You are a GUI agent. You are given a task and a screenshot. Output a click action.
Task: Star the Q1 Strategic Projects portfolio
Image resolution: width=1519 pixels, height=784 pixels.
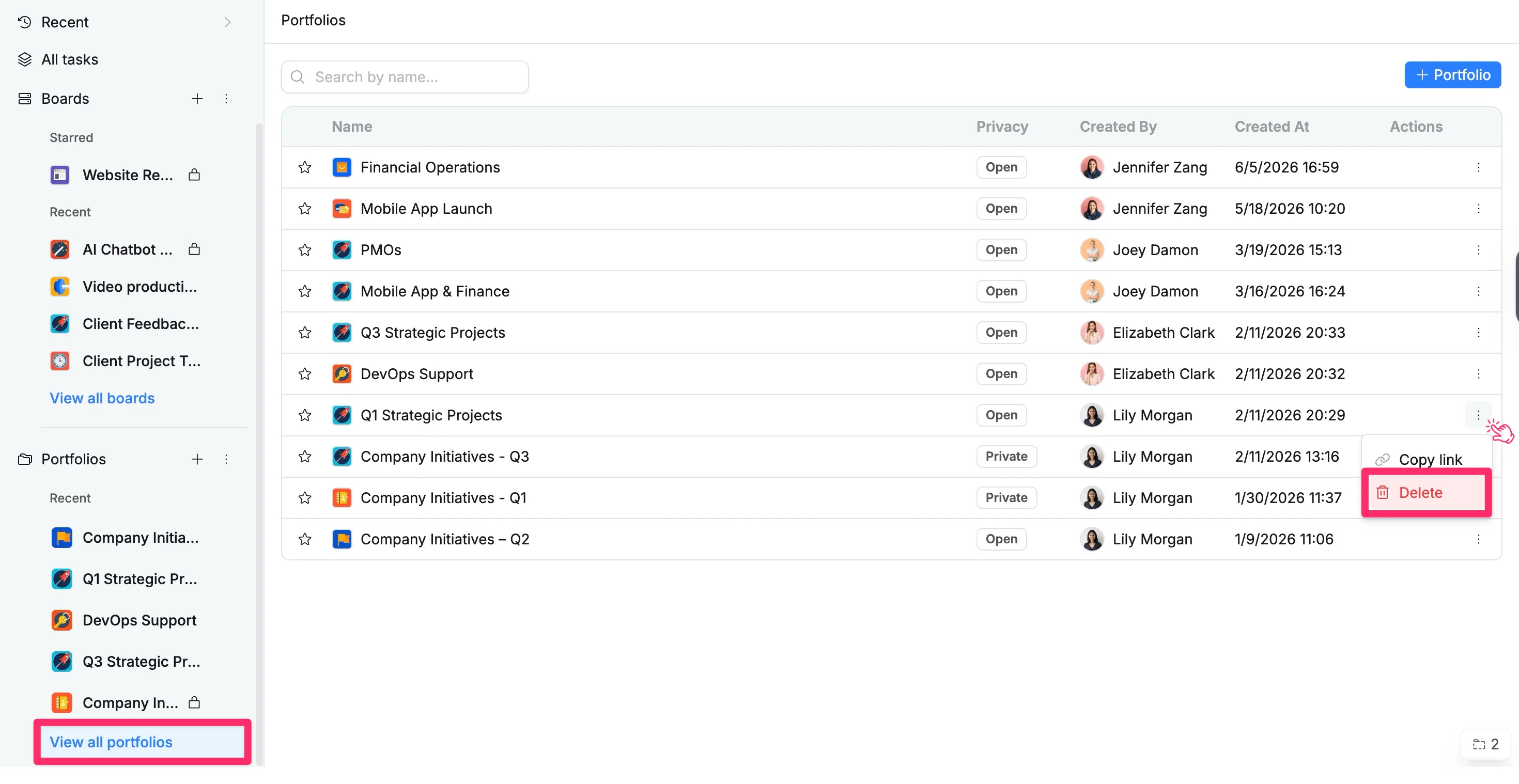click(304, 415)
